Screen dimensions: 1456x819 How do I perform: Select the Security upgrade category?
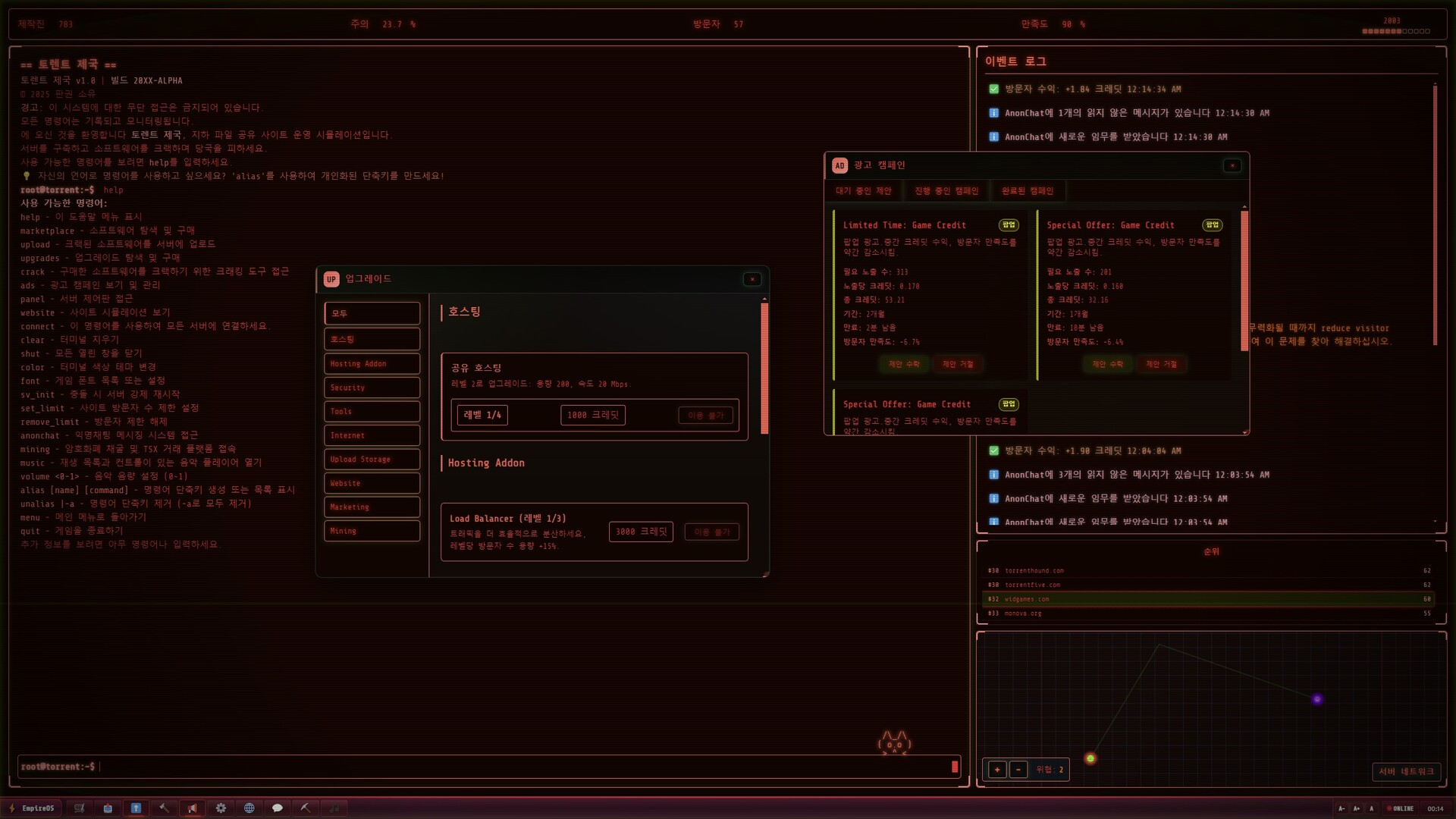click(x=372, y=388)
